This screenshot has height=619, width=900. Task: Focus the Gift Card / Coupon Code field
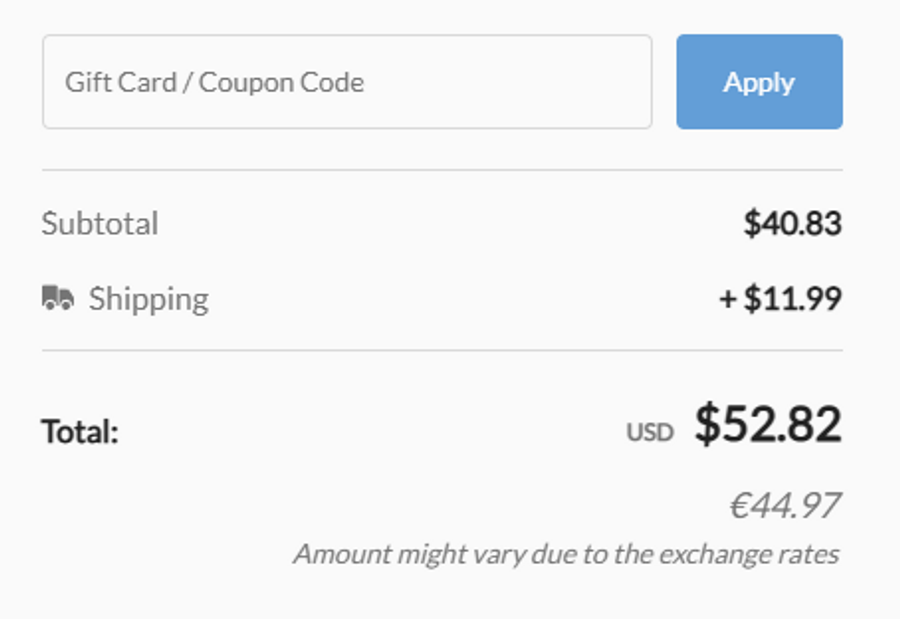point(347,82)
